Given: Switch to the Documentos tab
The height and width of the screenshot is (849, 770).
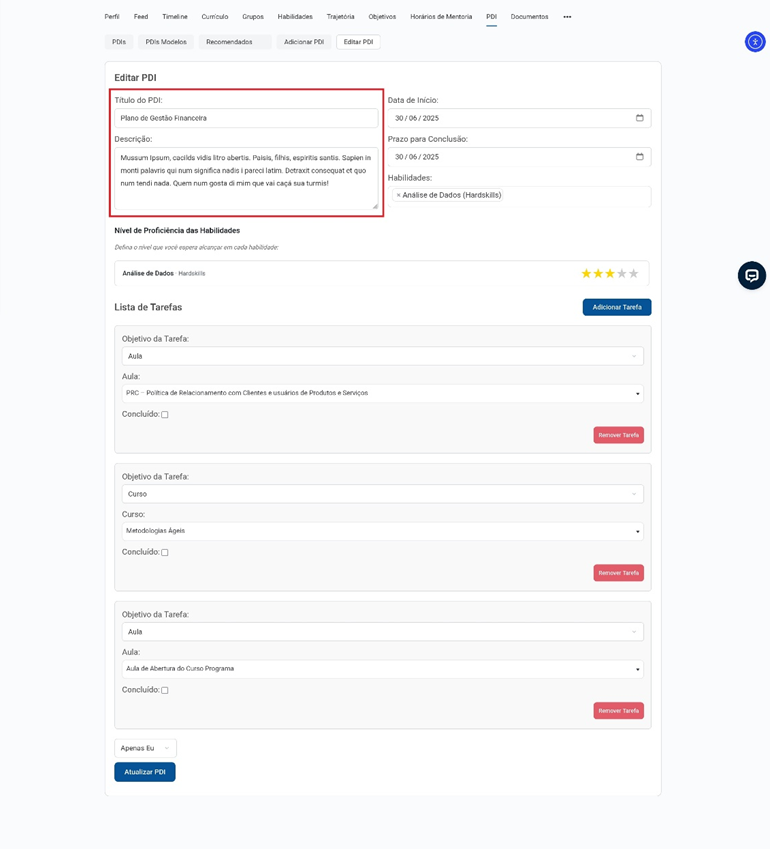Looking at the screenshot, I should click(x=529, y=17).
